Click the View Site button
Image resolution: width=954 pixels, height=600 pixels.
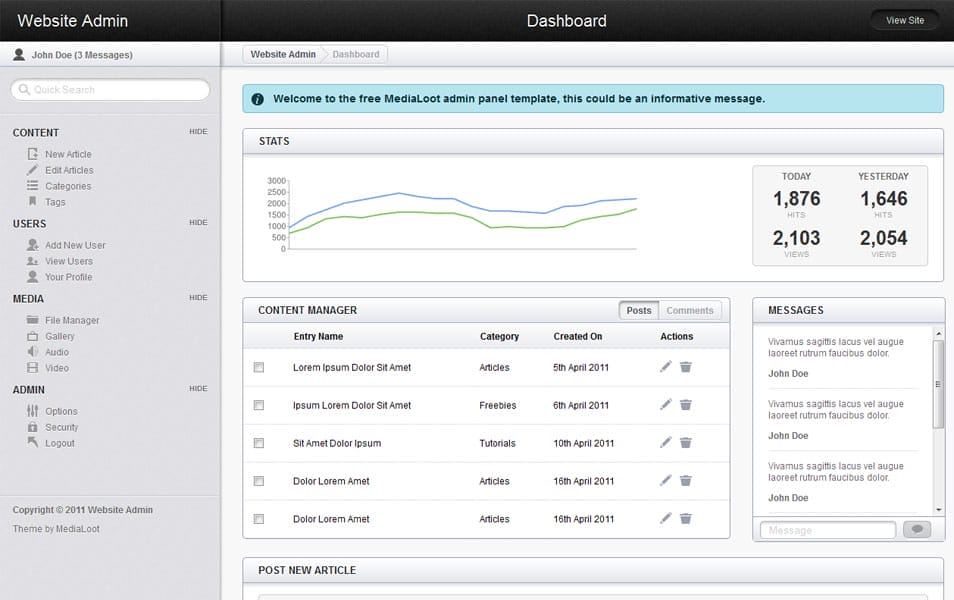click(903, 19)
